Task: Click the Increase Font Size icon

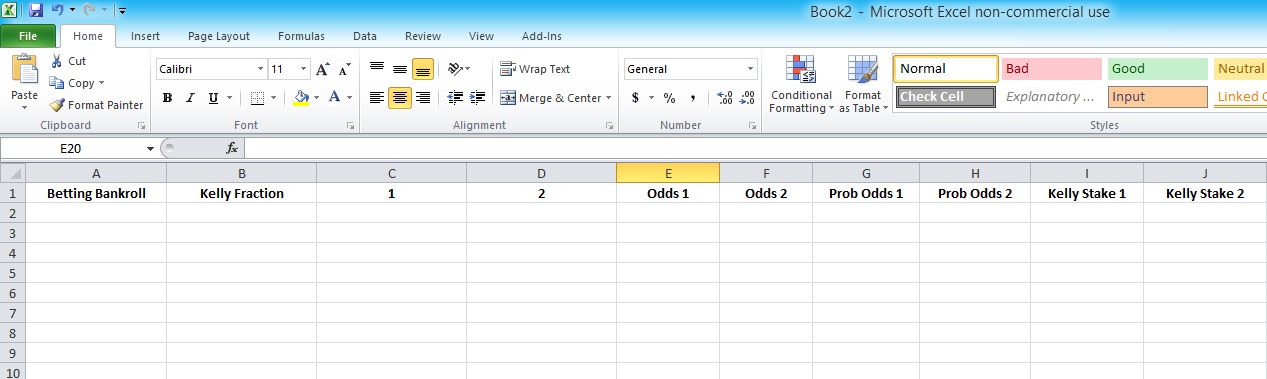Action: coord(322,70)
